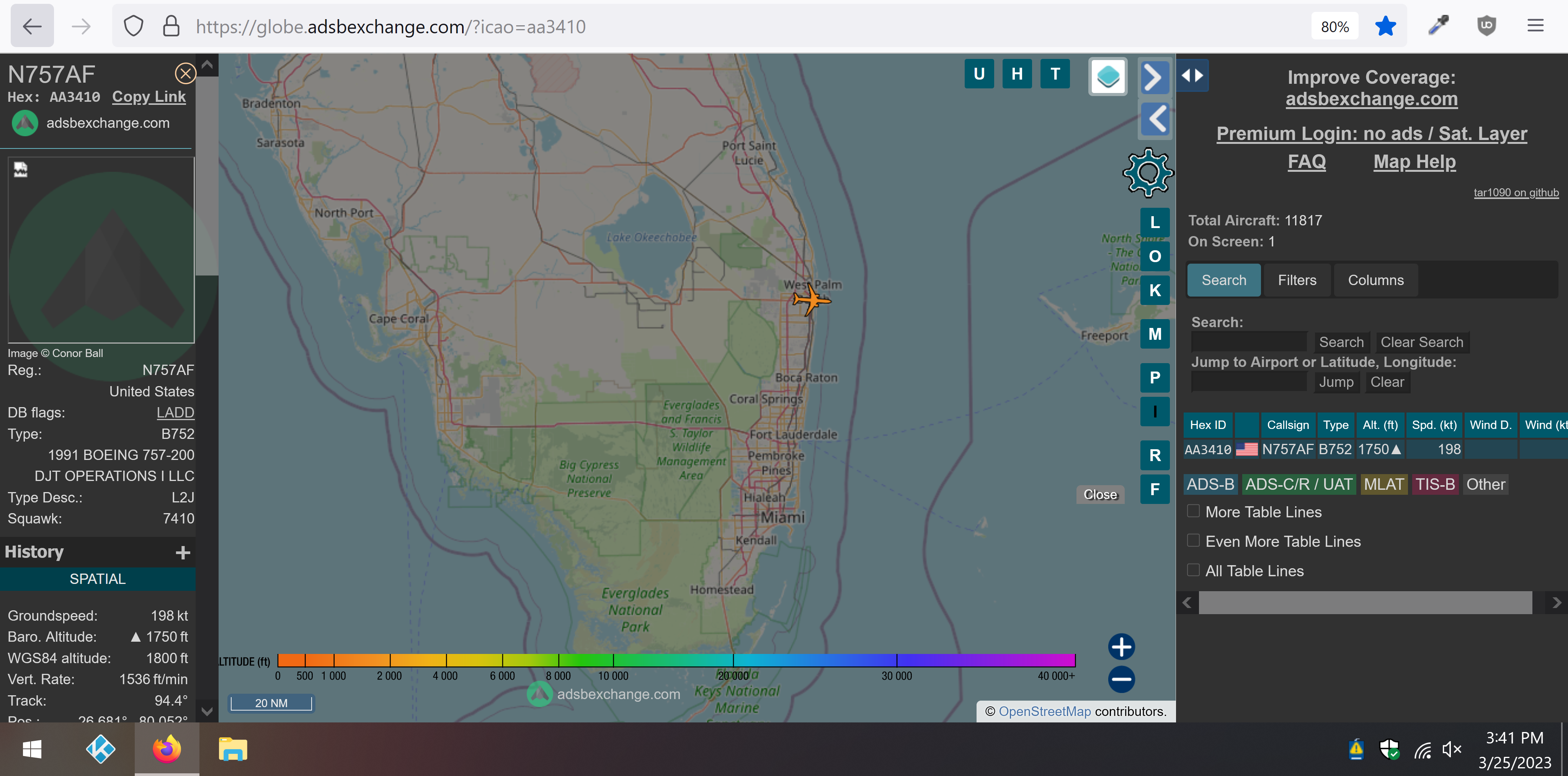Focus the Search text field
Screen dimensions: 1568x776
click(1248, 342)
